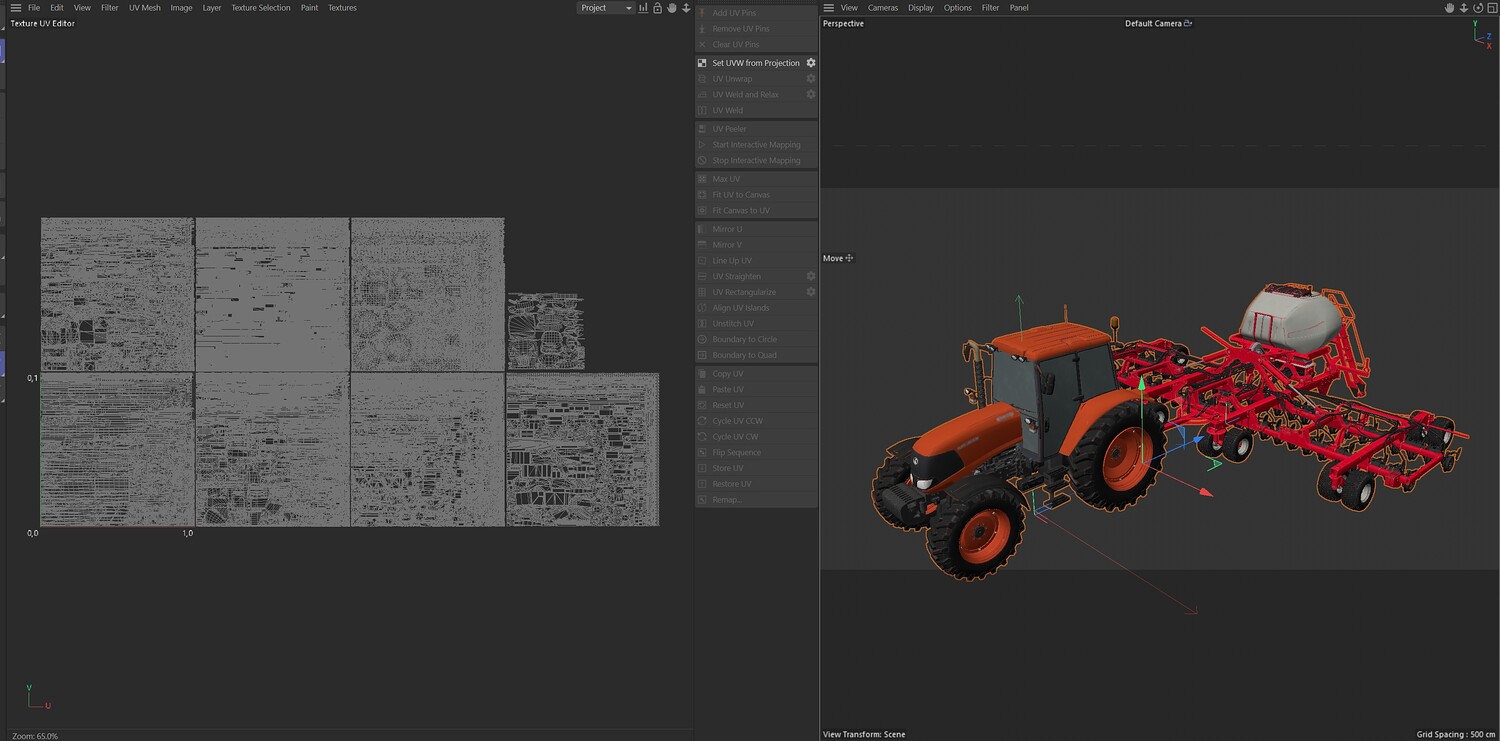Click Stop Interactive Mapping
This screenshot has height=741, width=1500.
point(756,161)
